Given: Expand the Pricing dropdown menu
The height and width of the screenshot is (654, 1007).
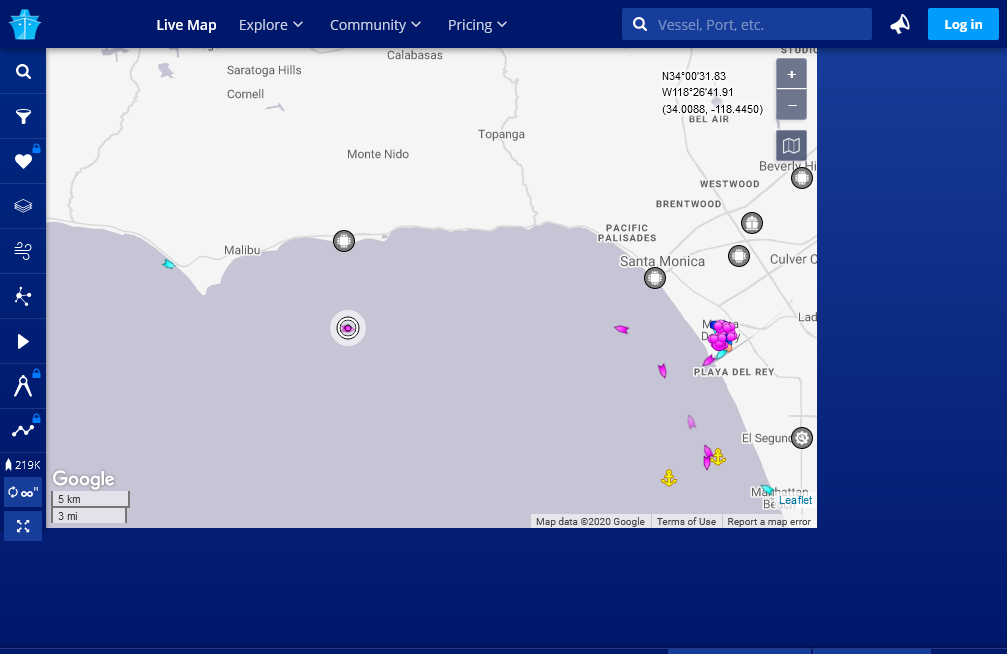Looking at the screenshot, I should point(477,25).
